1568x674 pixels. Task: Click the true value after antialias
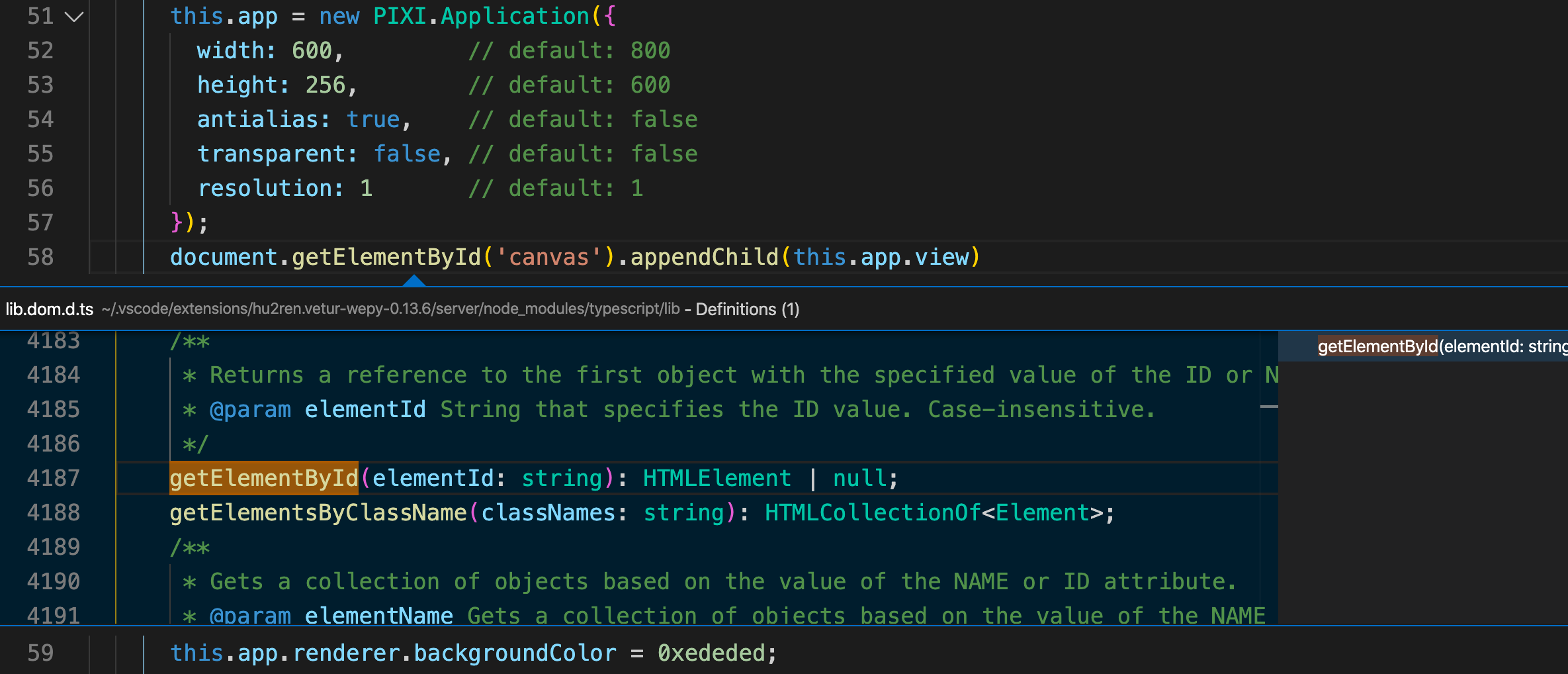(x=373, y=120)
